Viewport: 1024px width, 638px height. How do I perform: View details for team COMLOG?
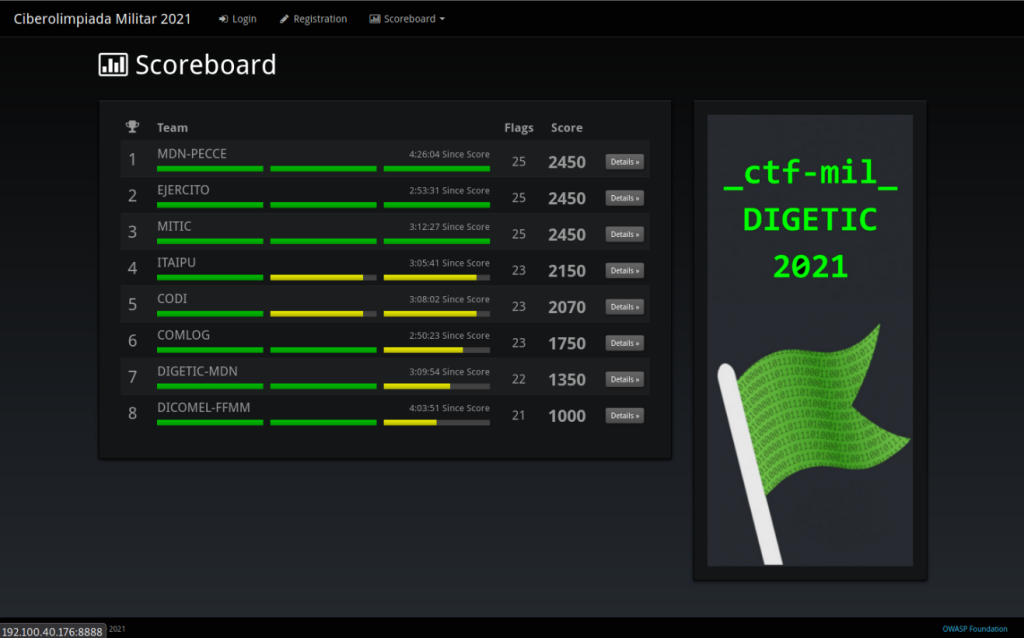tap(624, 343)
